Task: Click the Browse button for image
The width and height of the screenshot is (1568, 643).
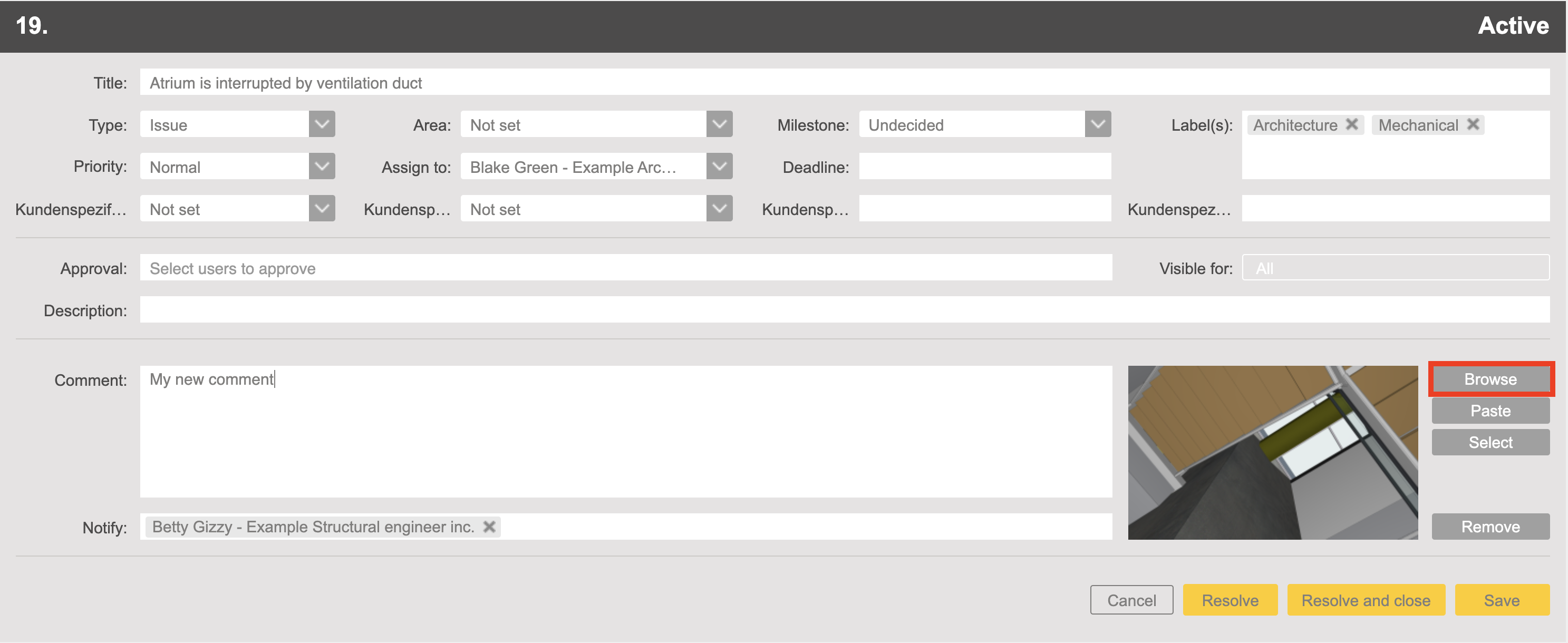Action: (1490, 379)
